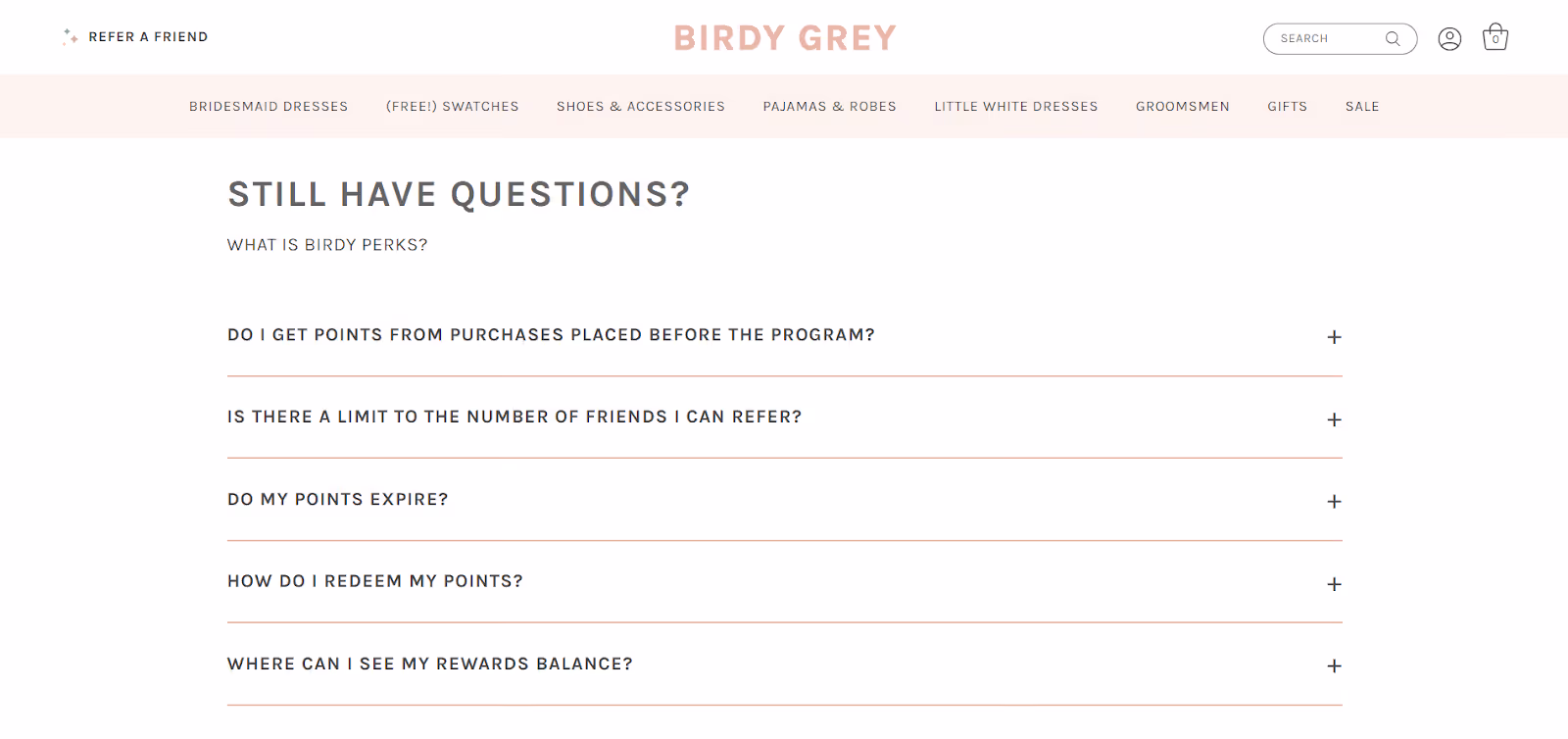
Task: Click inside the search input field
Action: coord(1323,38)
